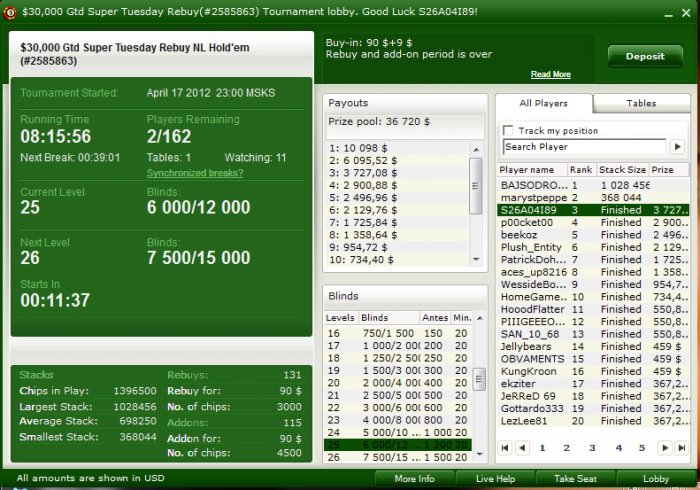The height and width of the screenshot is (490, 700).
Task: Click the search player go arrow button
Action: tap(677, 146)
